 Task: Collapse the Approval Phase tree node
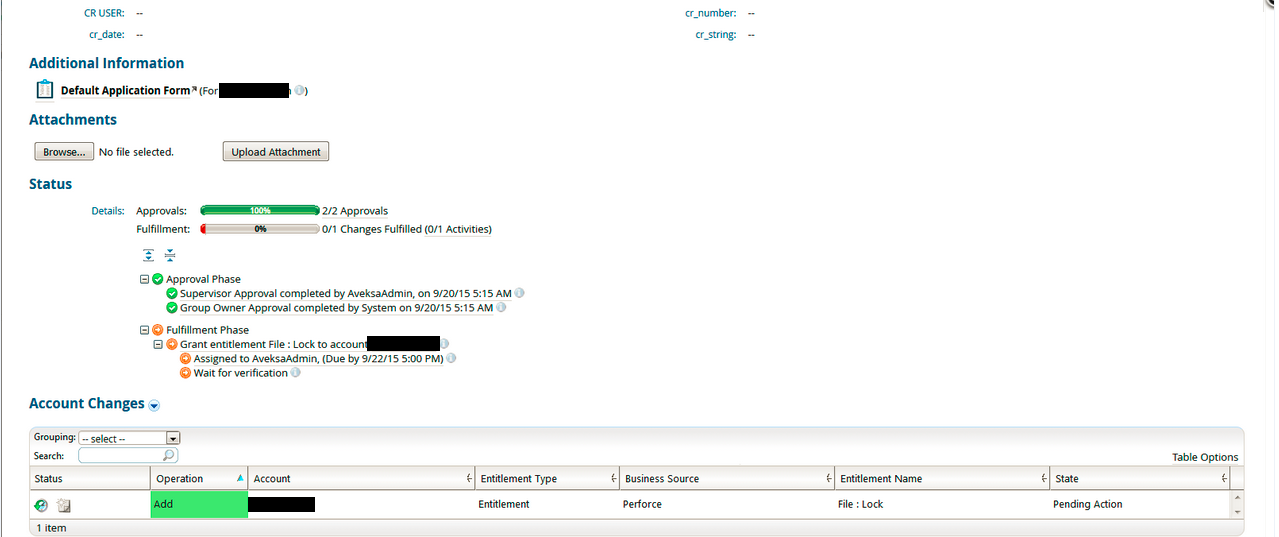(145, 280)
